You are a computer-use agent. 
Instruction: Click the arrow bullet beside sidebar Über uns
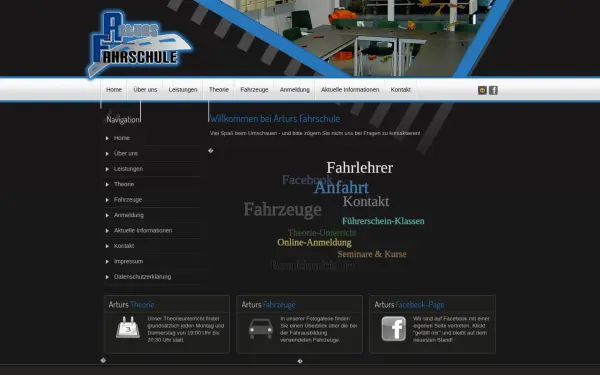(107, 153)
